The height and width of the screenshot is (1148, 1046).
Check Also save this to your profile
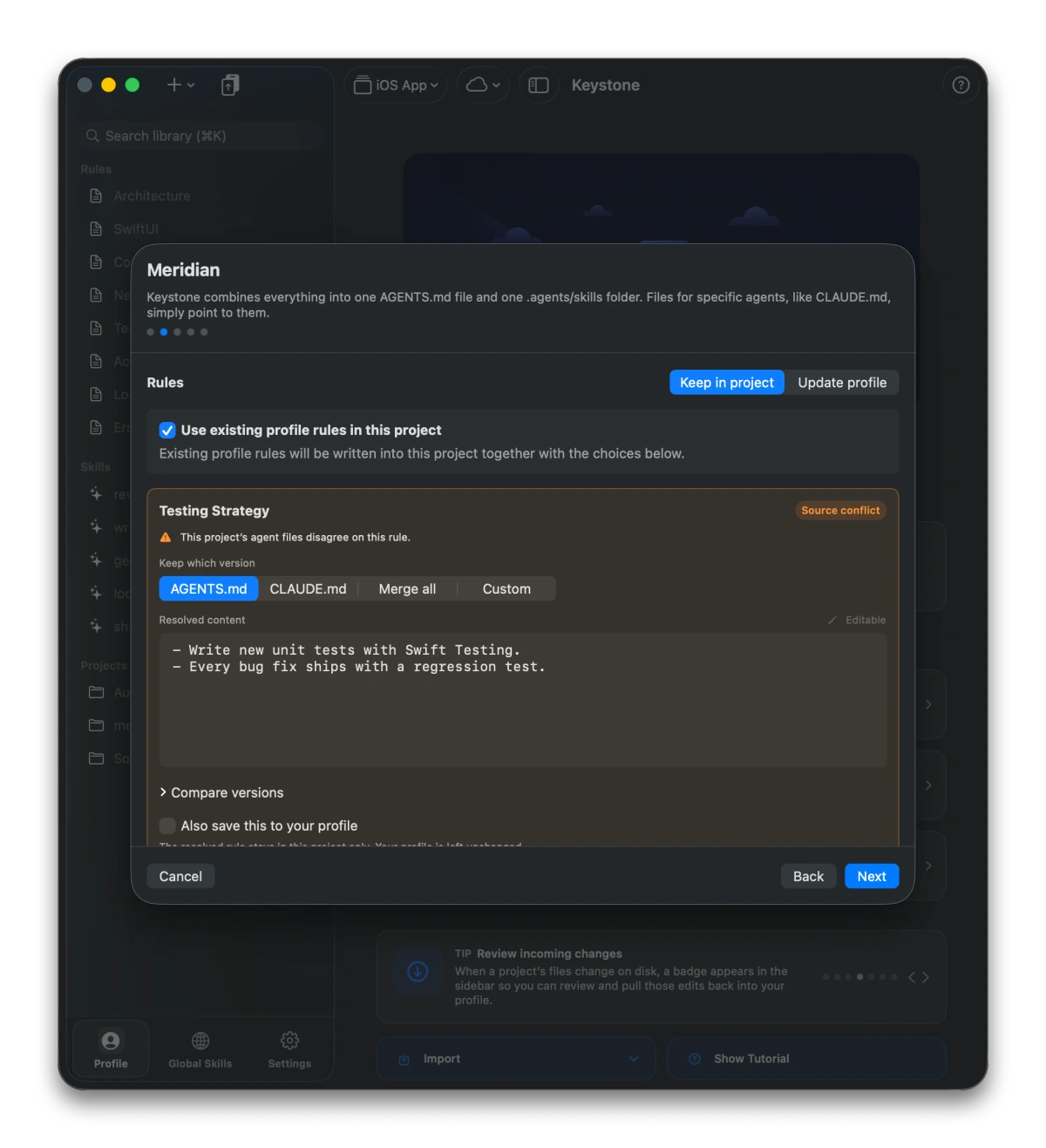tap(167, 825)
